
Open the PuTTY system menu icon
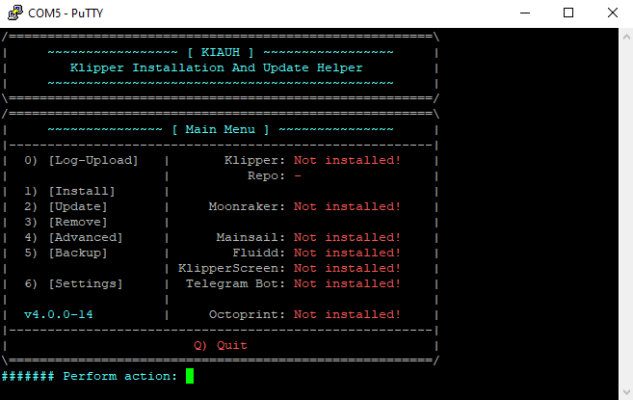point(15,13)
